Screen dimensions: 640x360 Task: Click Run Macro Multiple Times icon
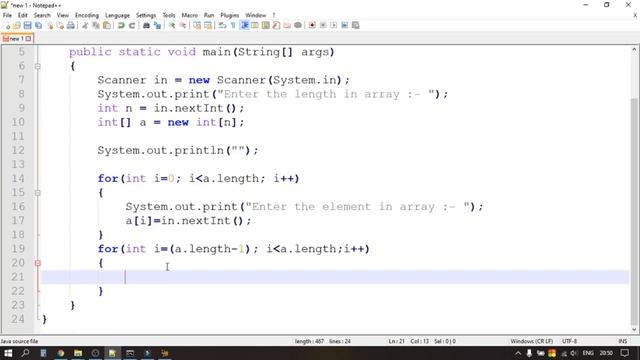344,25
